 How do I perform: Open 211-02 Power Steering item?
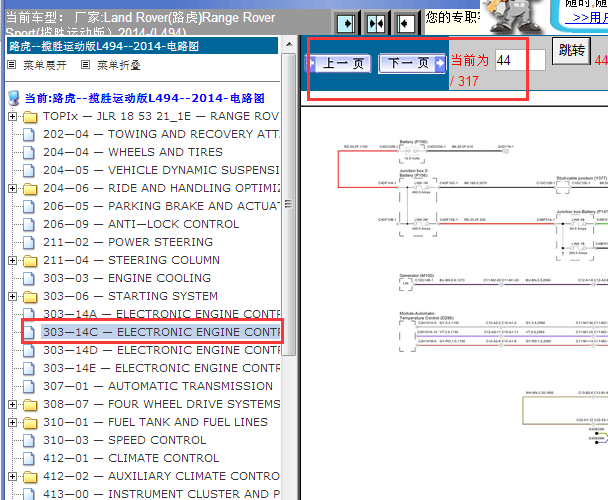(128, 242)
